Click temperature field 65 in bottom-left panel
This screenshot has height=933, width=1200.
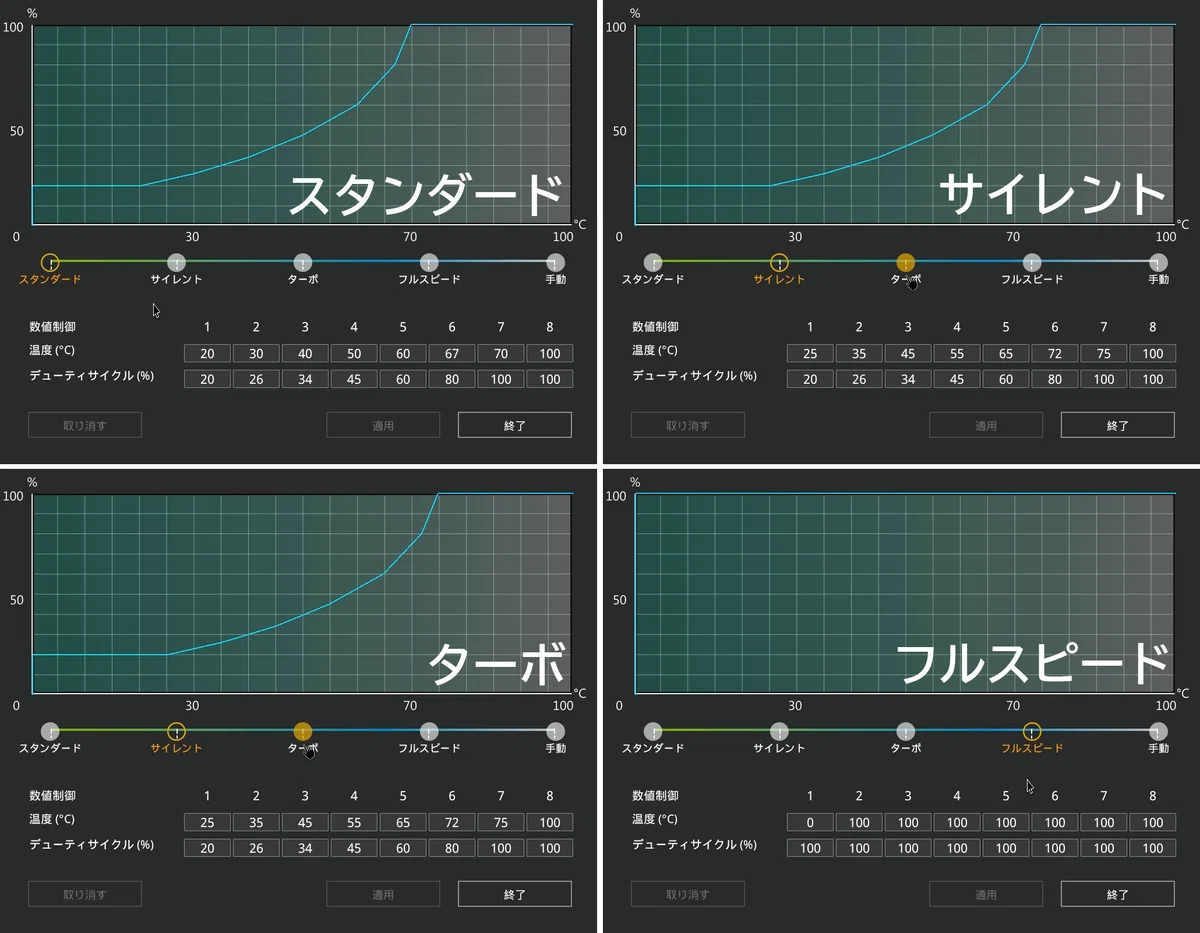(403, 822)
